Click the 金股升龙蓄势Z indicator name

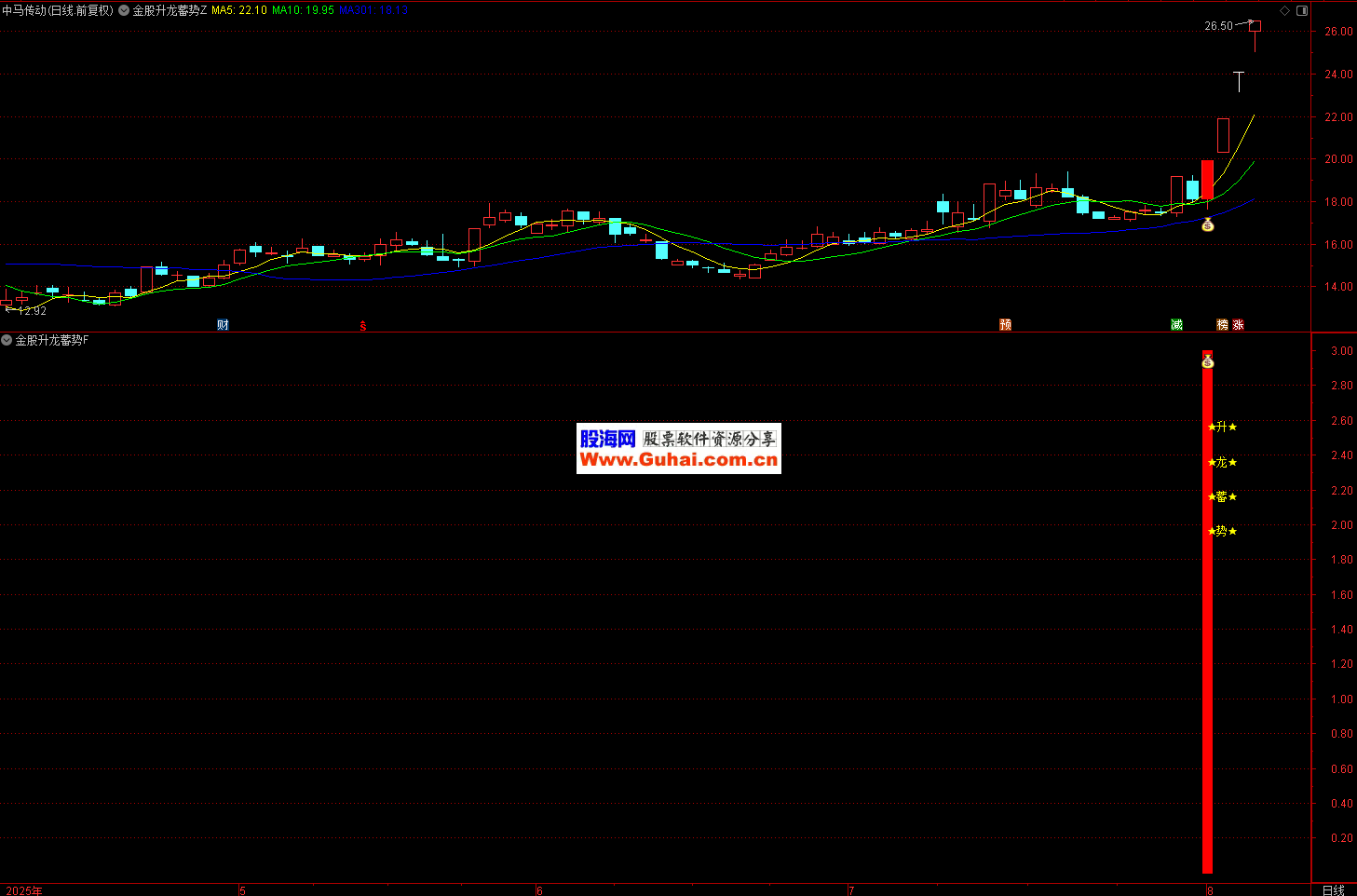click(x=170, y=10)
